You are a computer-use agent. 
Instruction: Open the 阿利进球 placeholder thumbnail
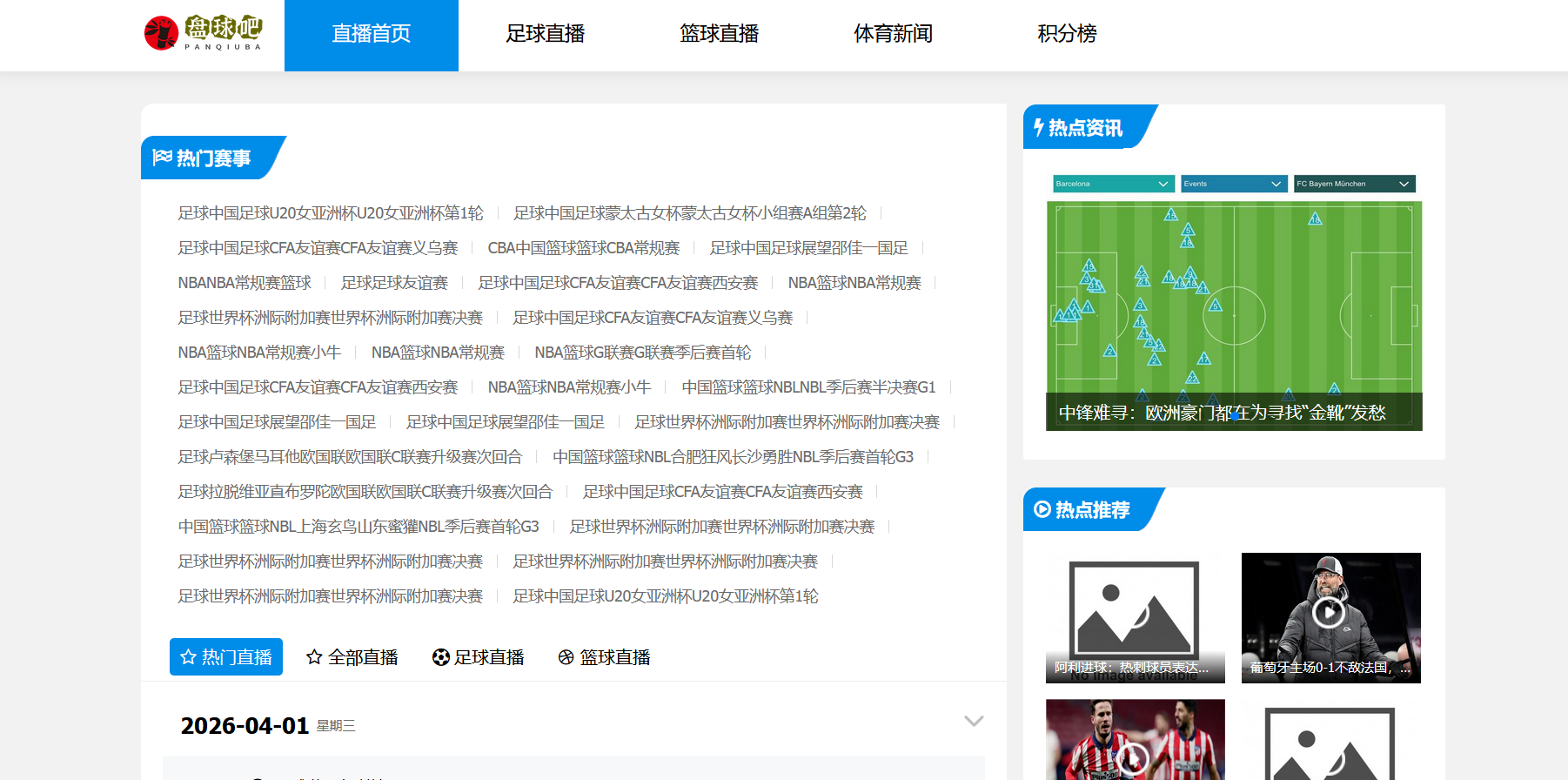click(x=1135, y=617)
